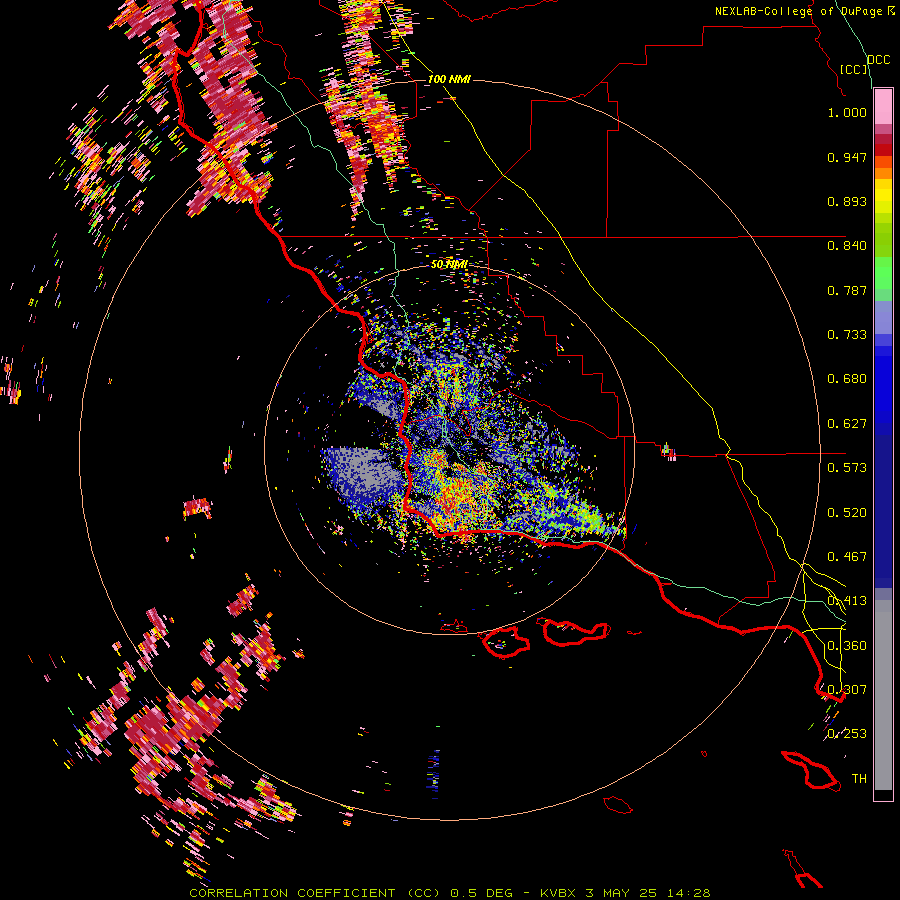900x900 pixels.
Task: Click the 0.627 color scale value
Action: [x=847, y=424]
